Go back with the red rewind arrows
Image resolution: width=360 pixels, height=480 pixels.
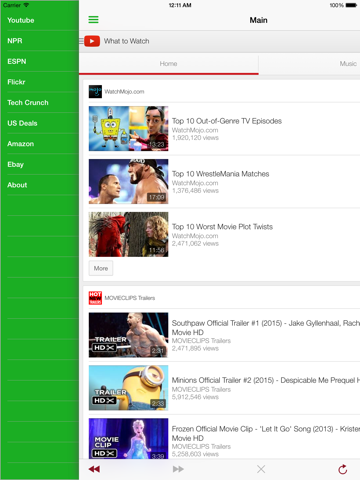coord(94,469)
